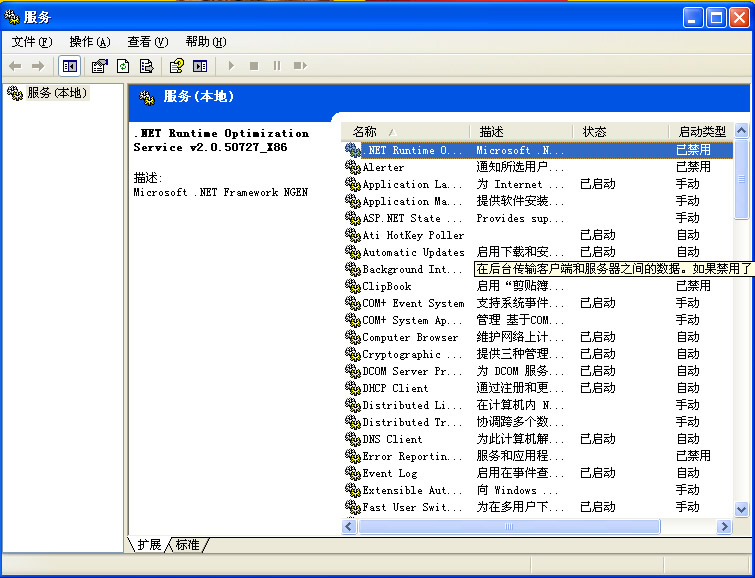Open the 操作(A) menu
Image resolution: width=755 pixels, height=578 pixels.
pos(89,42)
